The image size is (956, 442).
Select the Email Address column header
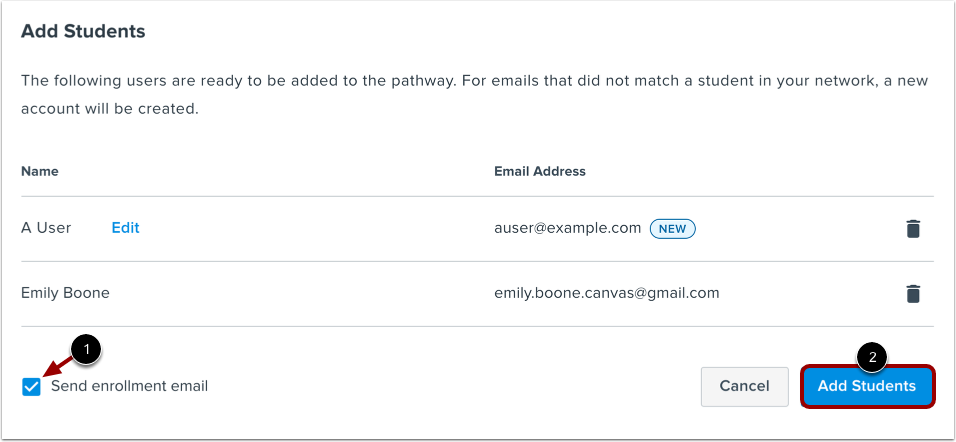(539, 171)
